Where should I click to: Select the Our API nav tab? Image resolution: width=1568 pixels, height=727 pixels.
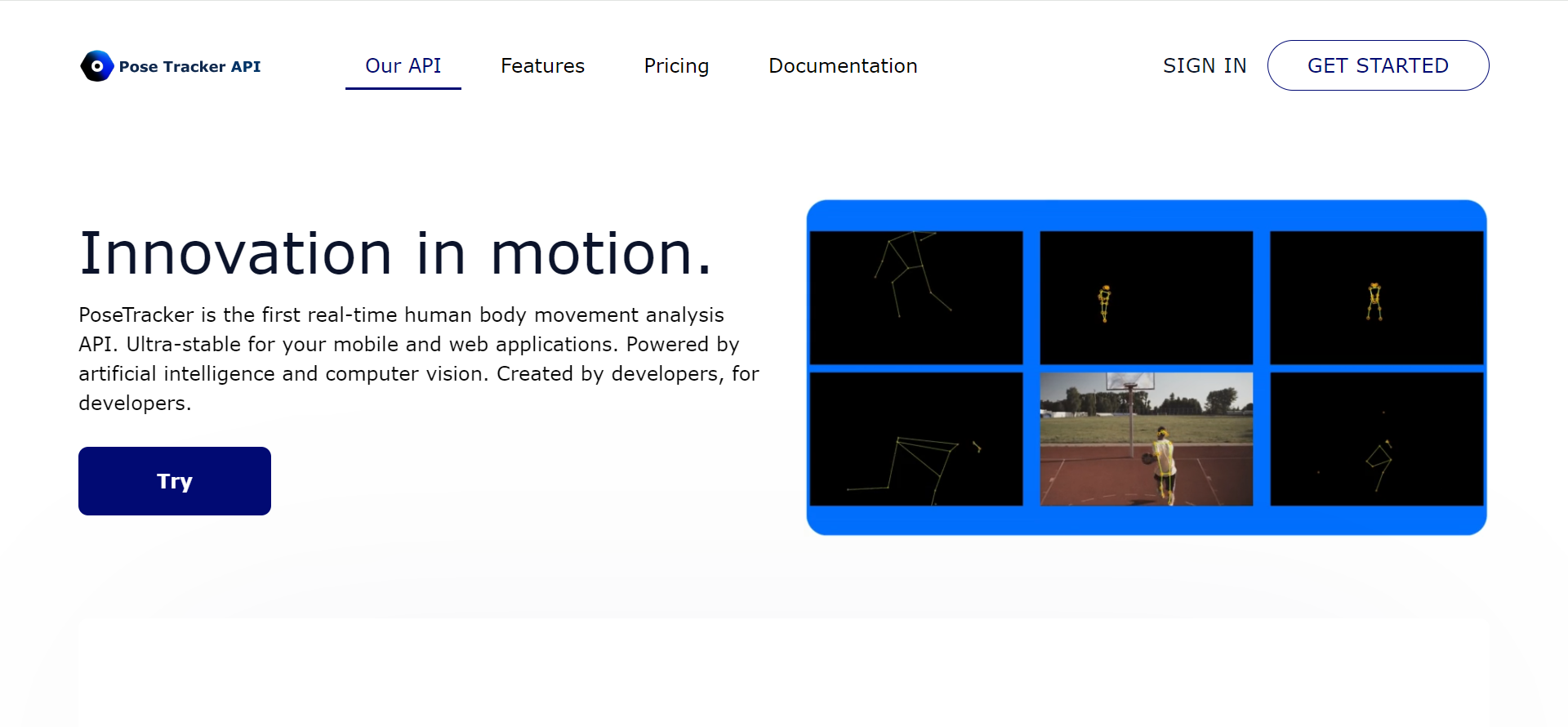pos(403,65)
